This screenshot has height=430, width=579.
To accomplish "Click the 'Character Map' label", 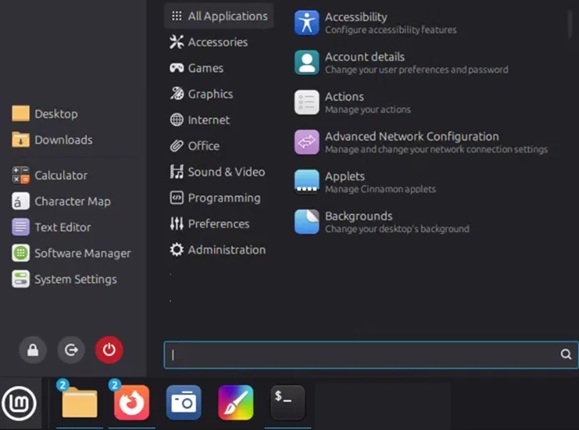I will point(73,201).
